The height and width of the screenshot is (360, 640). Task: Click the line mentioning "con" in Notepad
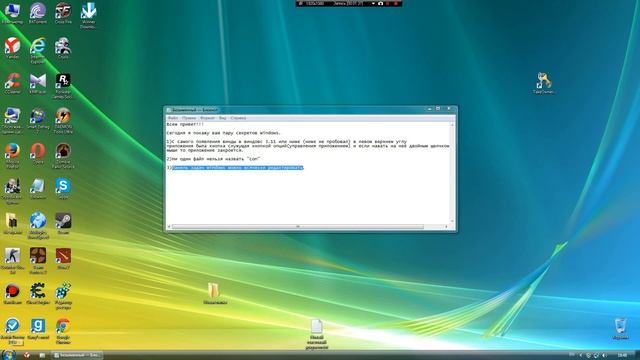213,159
